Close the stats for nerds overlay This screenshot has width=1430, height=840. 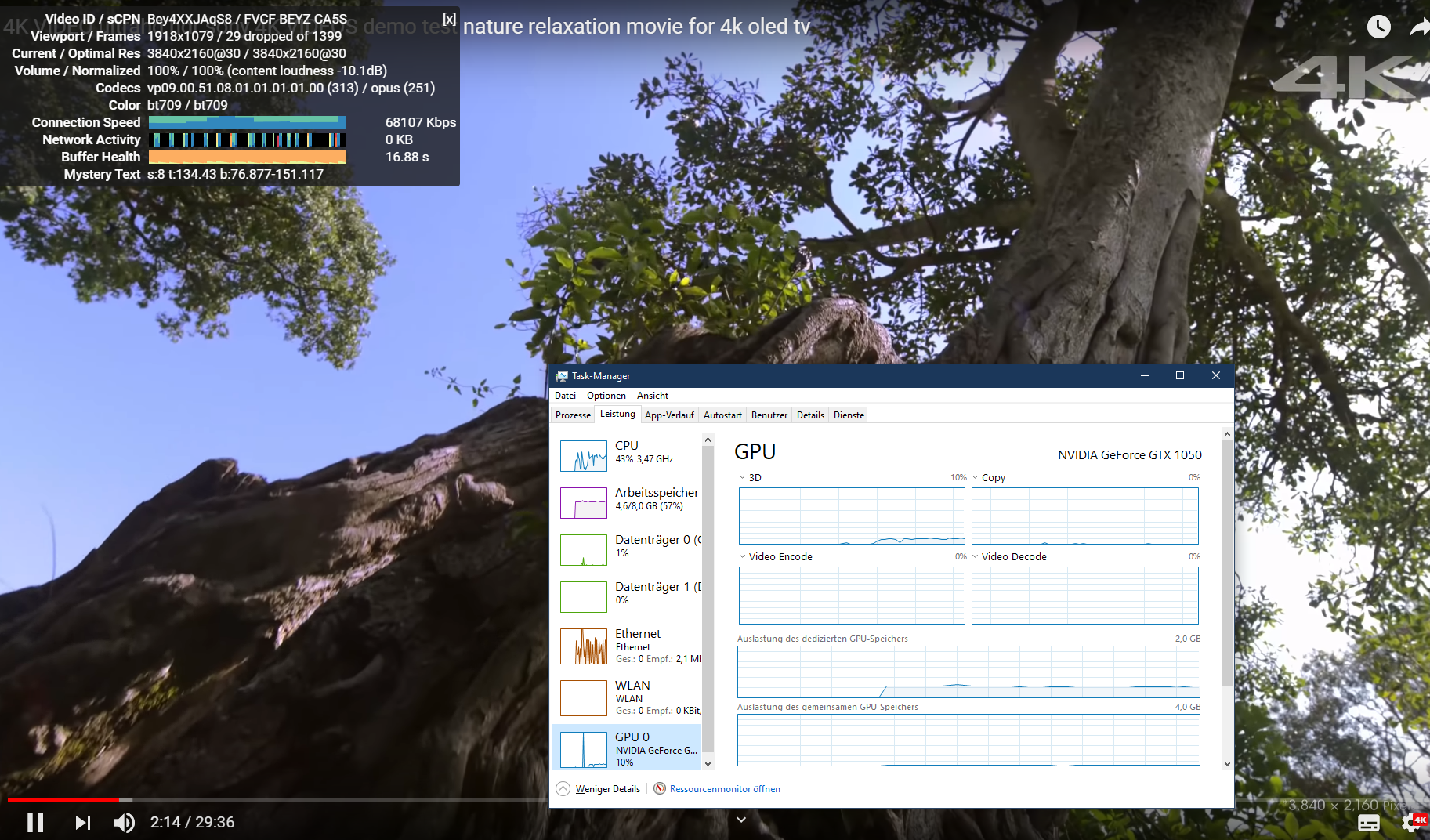click(x=449, y=19)
